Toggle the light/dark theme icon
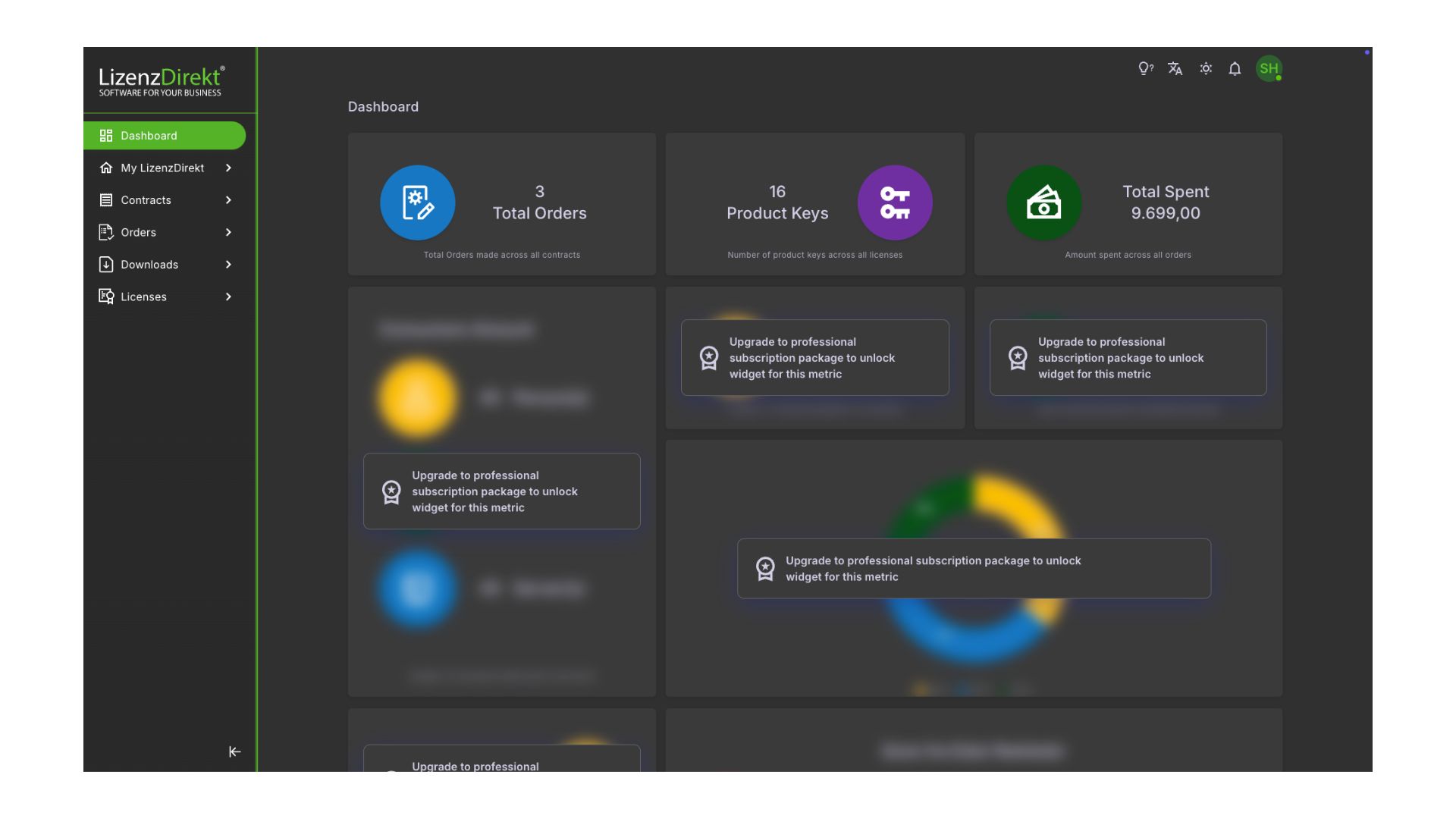This screenshot has height=819, width=1456. (1206, 69)
